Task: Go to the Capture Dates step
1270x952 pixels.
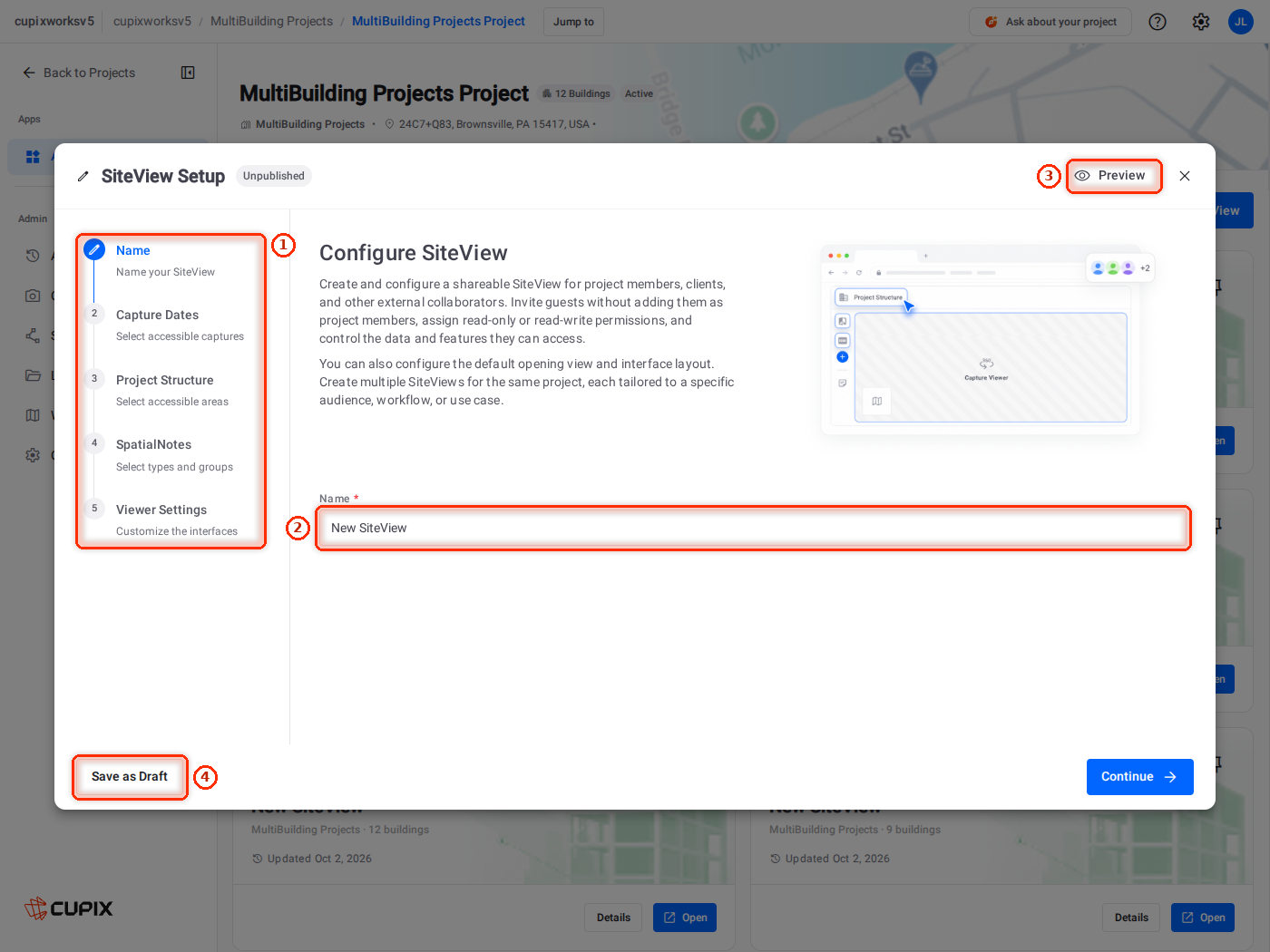Action: click(x=171, y=325)
